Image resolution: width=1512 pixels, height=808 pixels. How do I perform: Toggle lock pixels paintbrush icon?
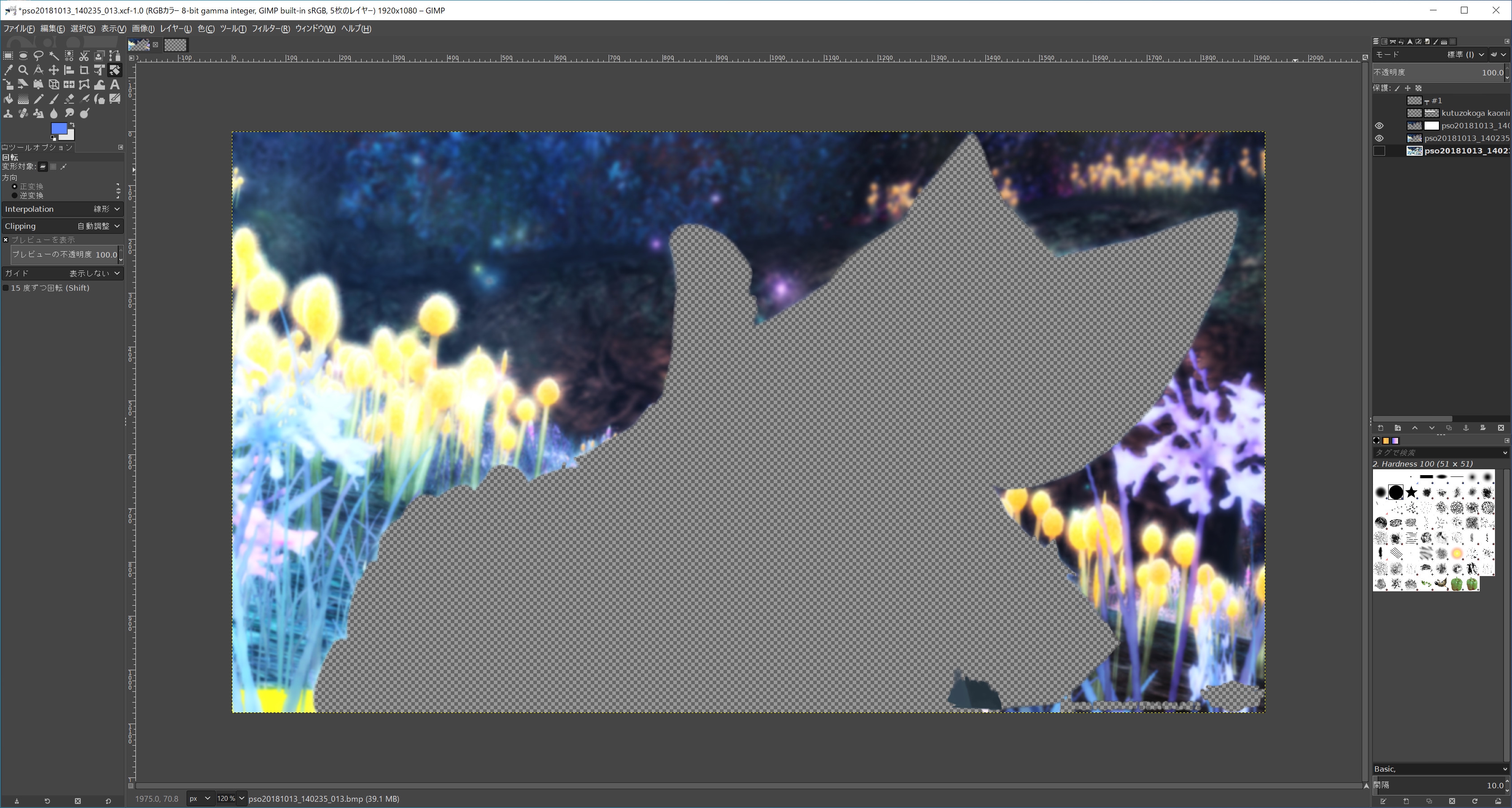pyautogui.click(x=1398, y=88)
